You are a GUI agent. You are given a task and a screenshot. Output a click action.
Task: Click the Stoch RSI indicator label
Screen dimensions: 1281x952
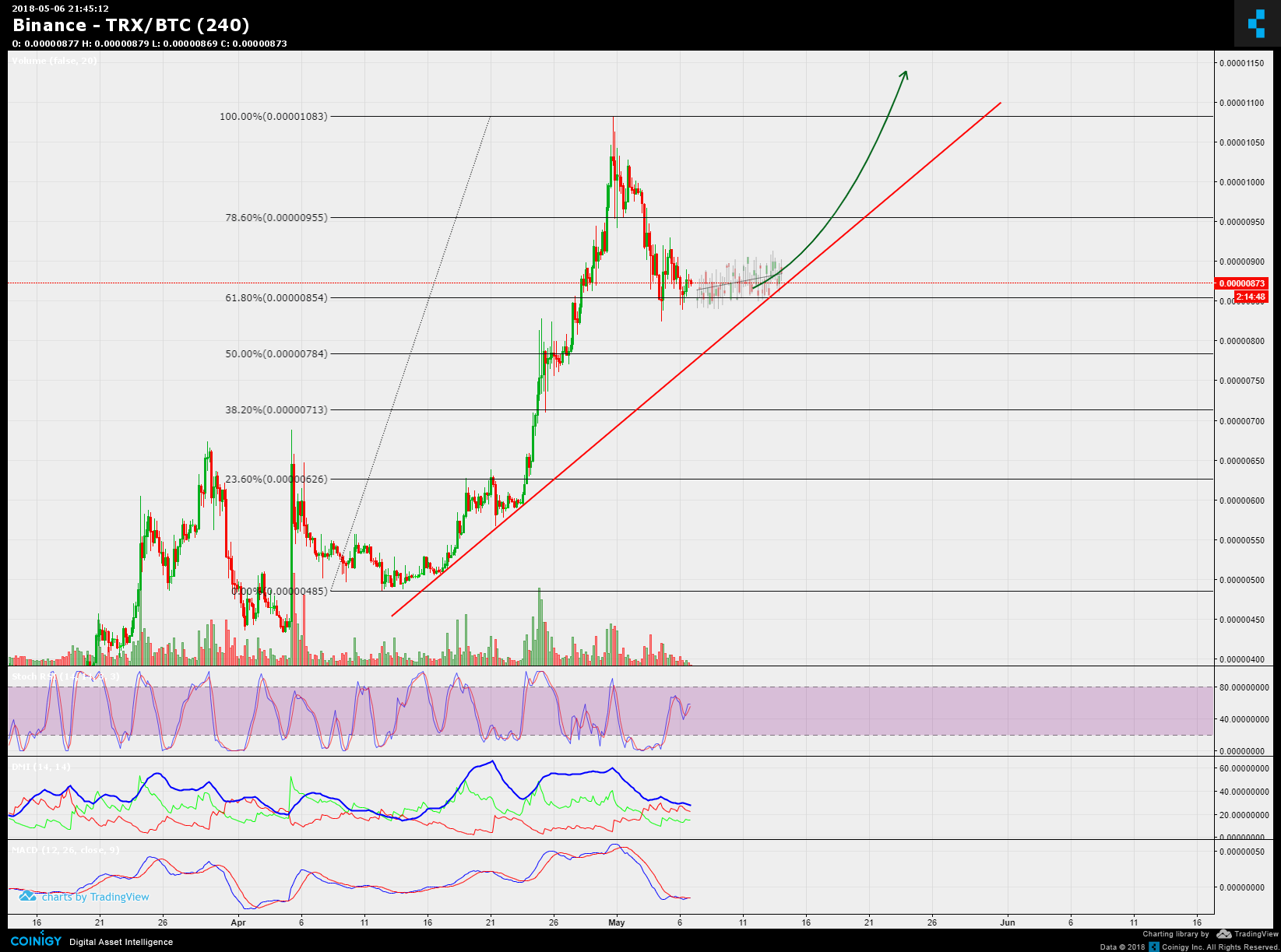(x=65, y=676)
